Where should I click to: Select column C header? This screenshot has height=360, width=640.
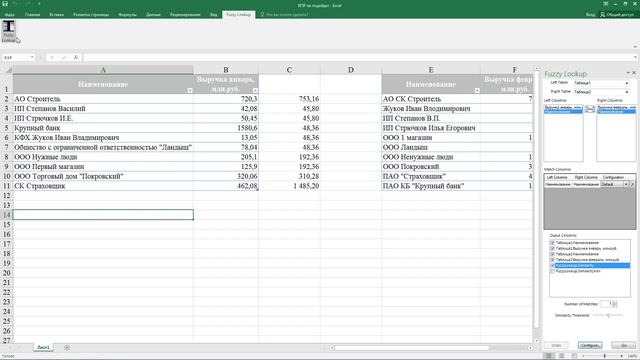[289, 70]
